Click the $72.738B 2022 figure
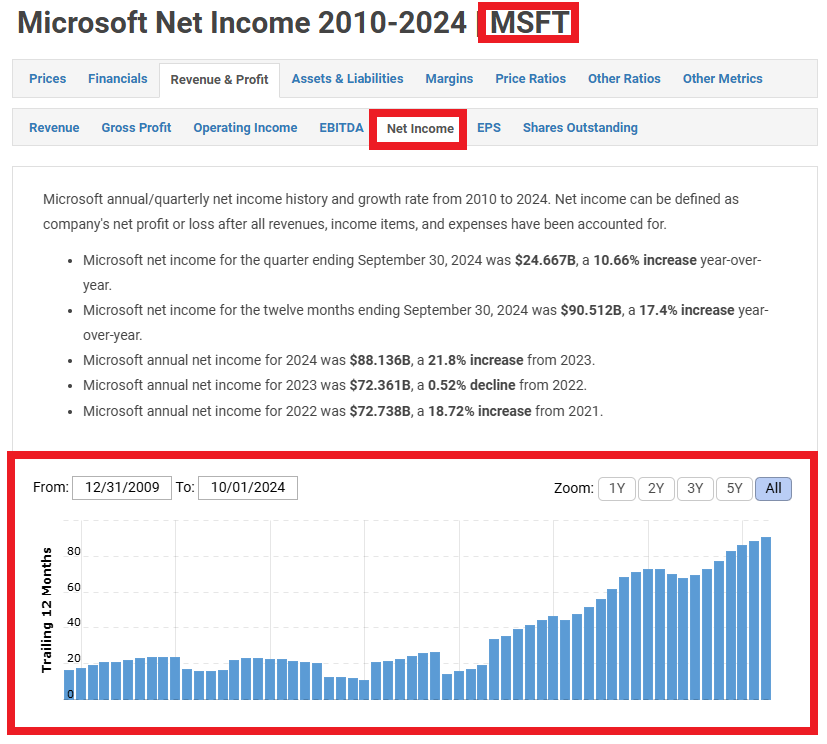This screenshot has width=827, height=744. coord(380,411)
